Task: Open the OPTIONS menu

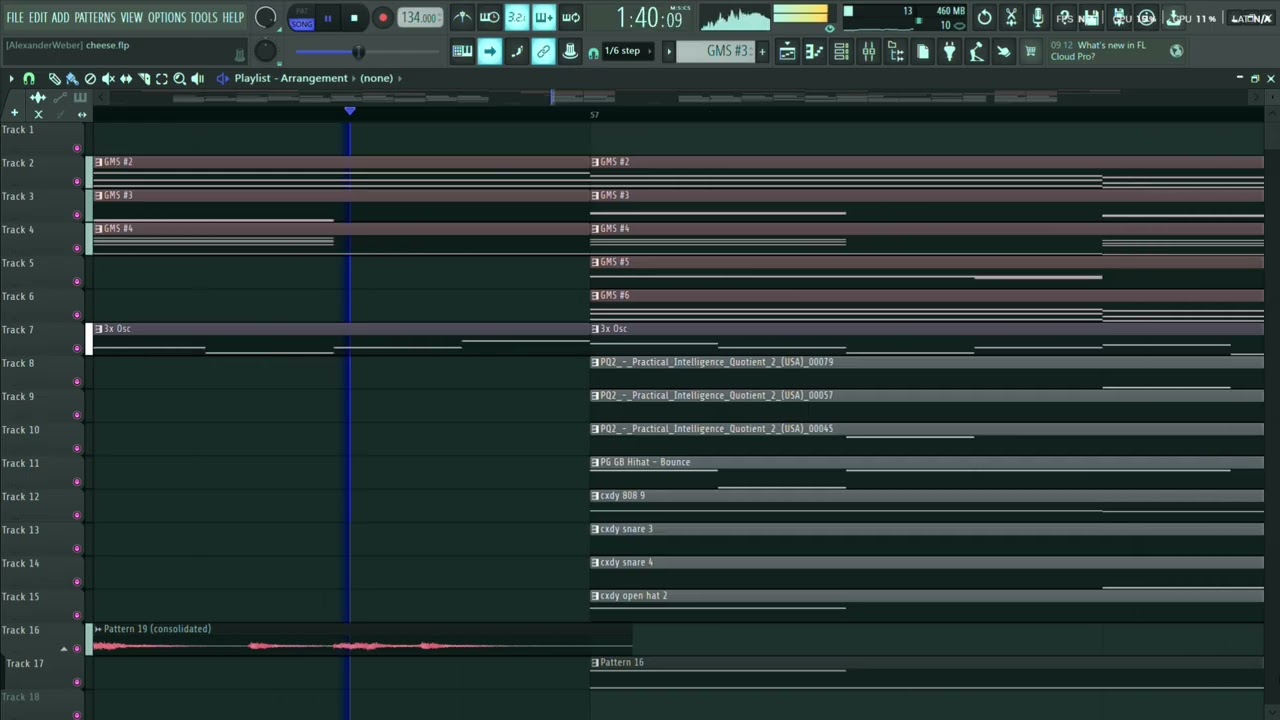Action: 167,18
